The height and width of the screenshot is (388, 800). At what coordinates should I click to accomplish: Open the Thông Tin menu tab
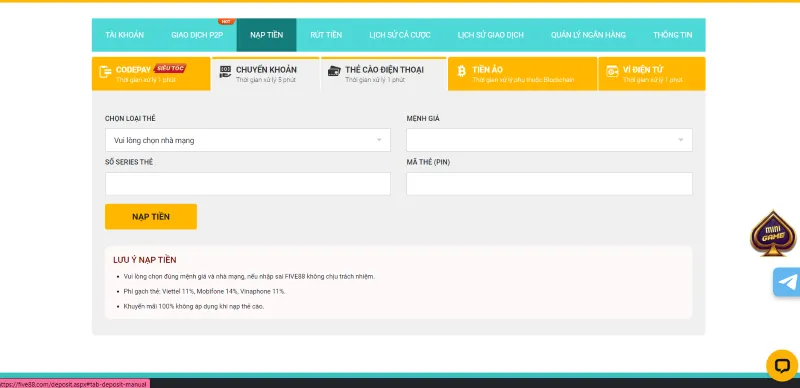672,35
